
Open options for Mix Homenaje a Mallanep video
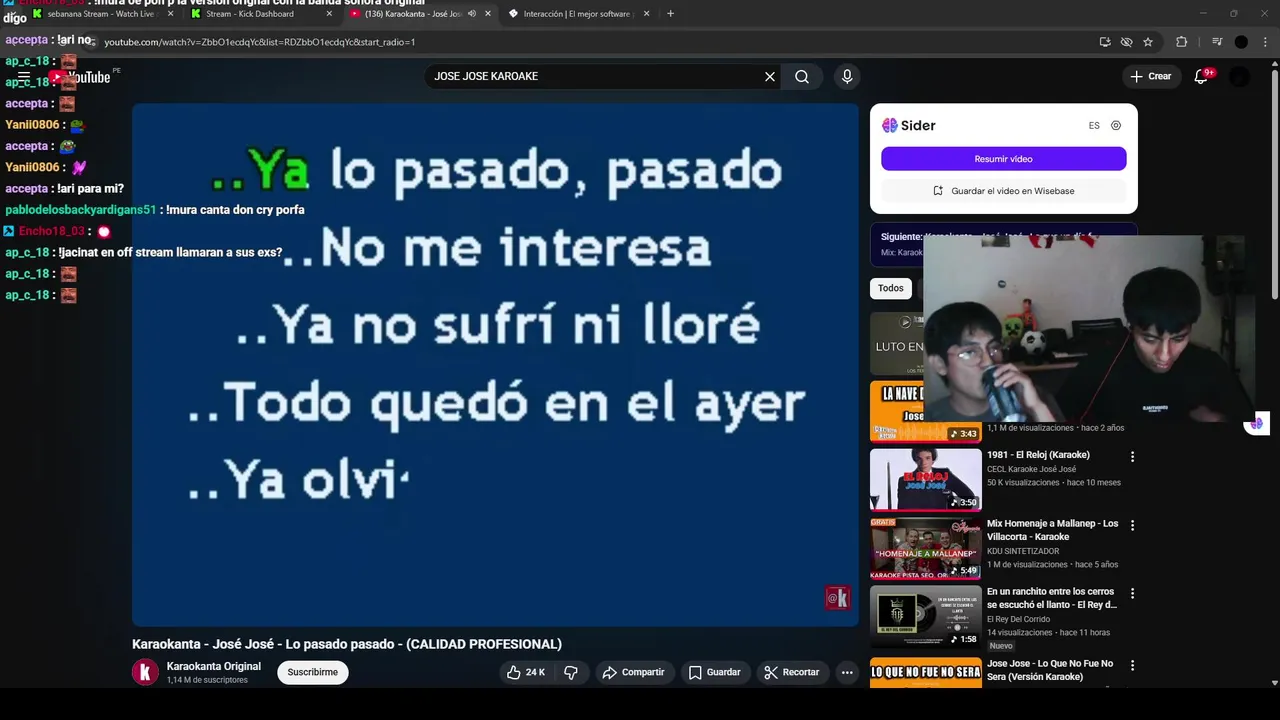click(x=1132, y=525)
